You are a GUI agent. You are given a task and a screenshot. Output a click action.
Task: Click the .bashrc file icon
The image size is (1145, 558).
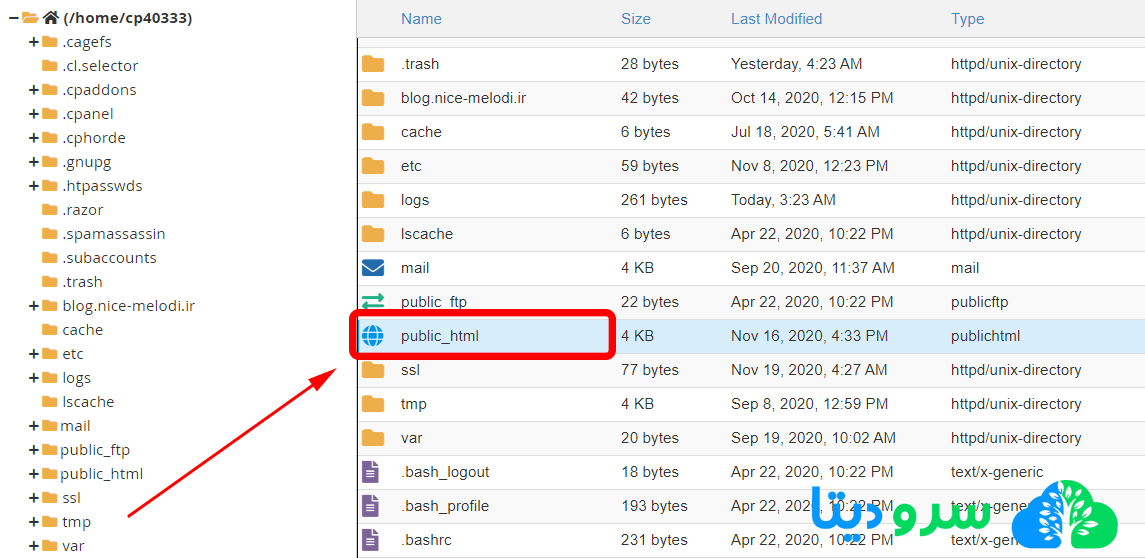pyautogui.click(x=371, y=540)
